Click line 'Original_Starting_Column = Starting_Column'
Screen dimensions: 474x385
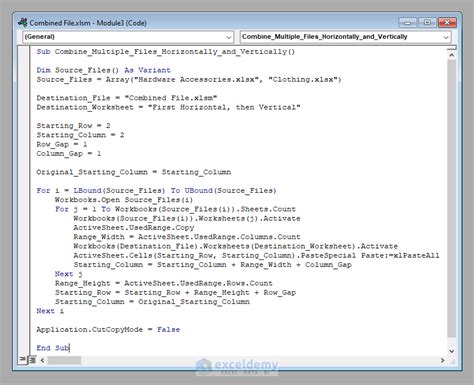134,172
